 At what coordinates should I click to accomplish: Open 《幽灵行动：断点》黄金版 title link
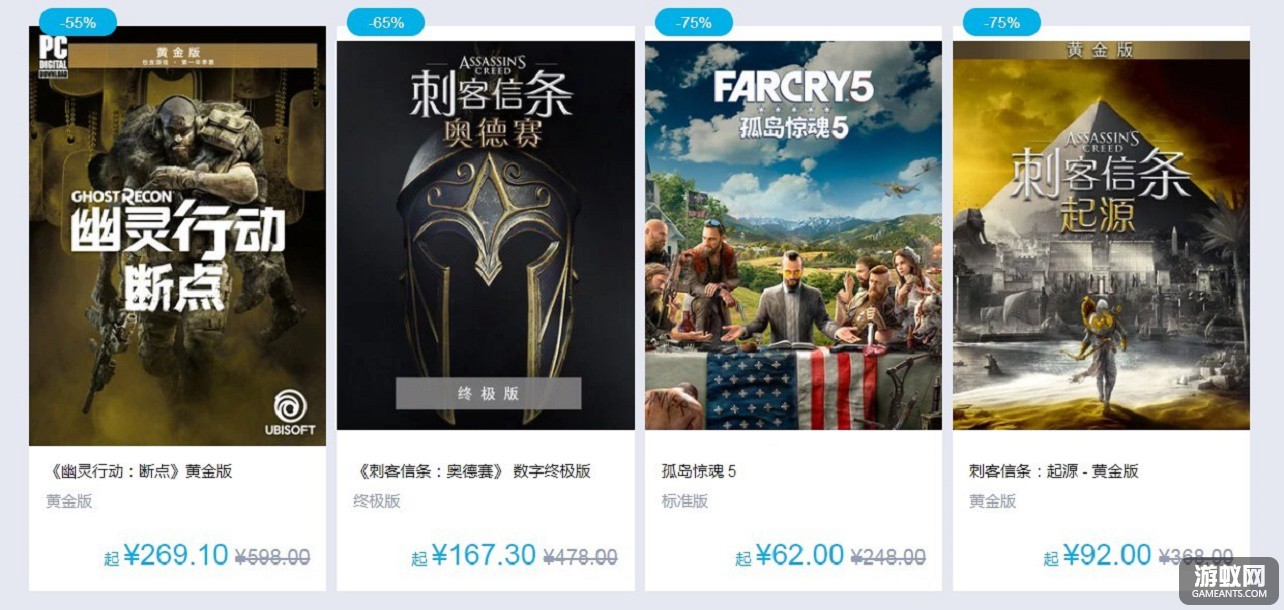139,471
